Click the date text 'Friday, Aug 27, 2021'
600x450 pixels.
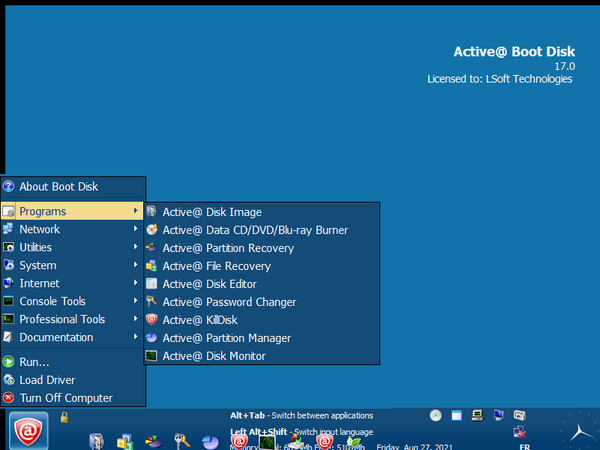414,447
